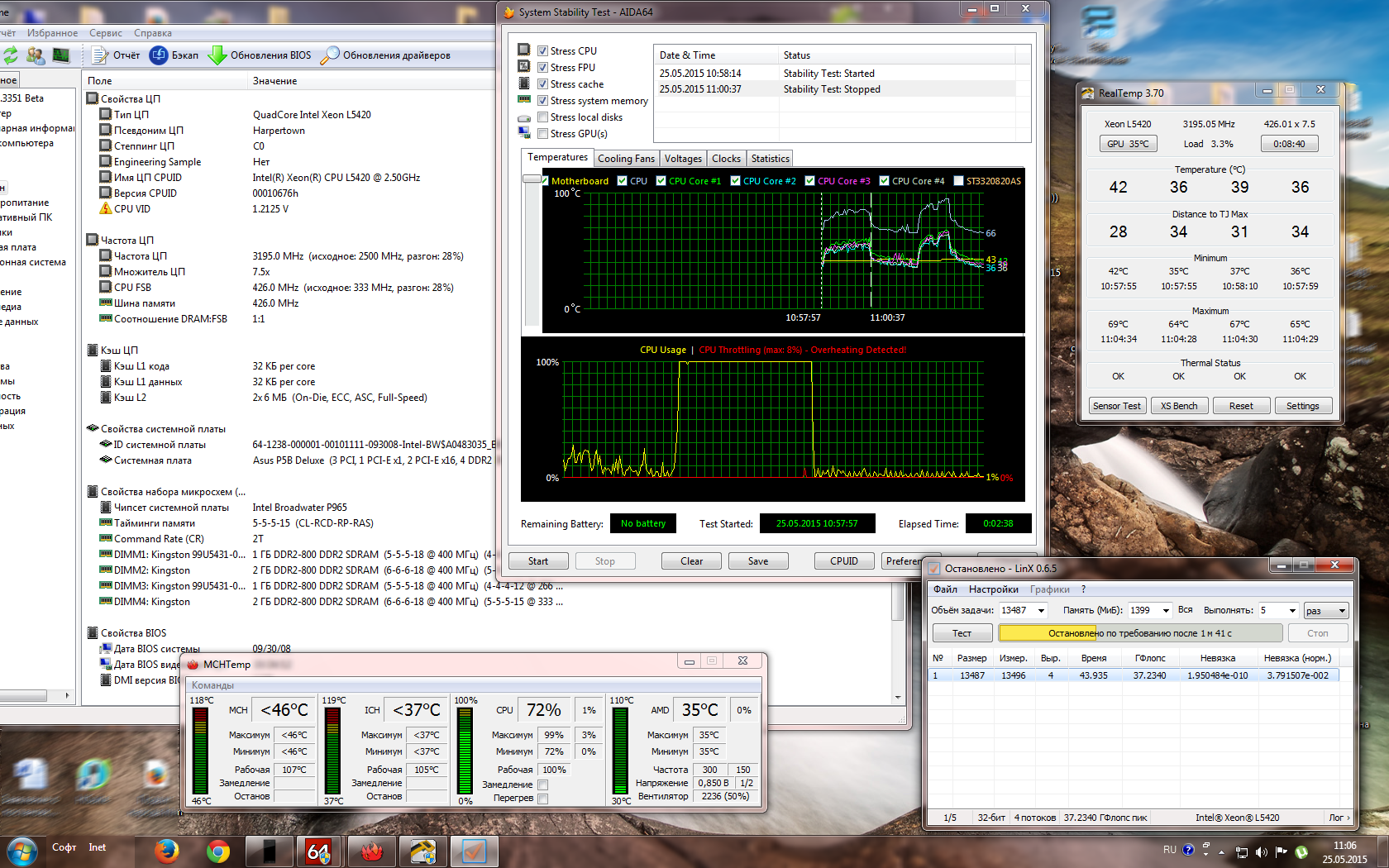Click the blue help icon in system tray

coord(1188,850)
